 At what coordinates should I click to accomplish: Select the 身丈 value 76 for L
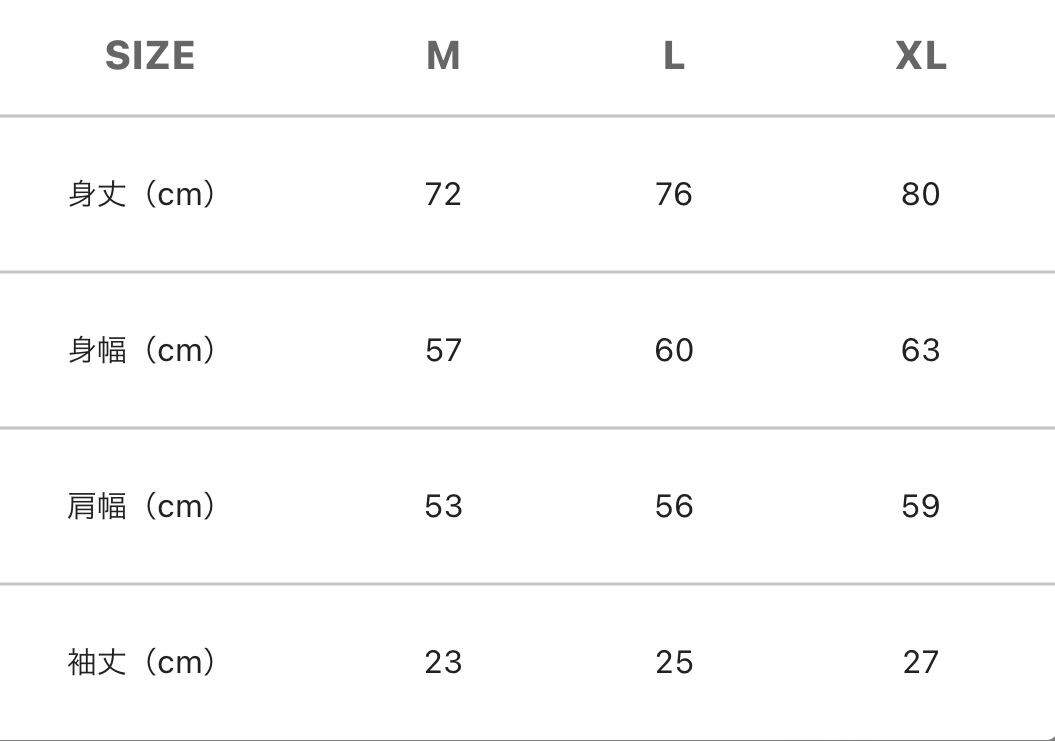tap(674, 194)
